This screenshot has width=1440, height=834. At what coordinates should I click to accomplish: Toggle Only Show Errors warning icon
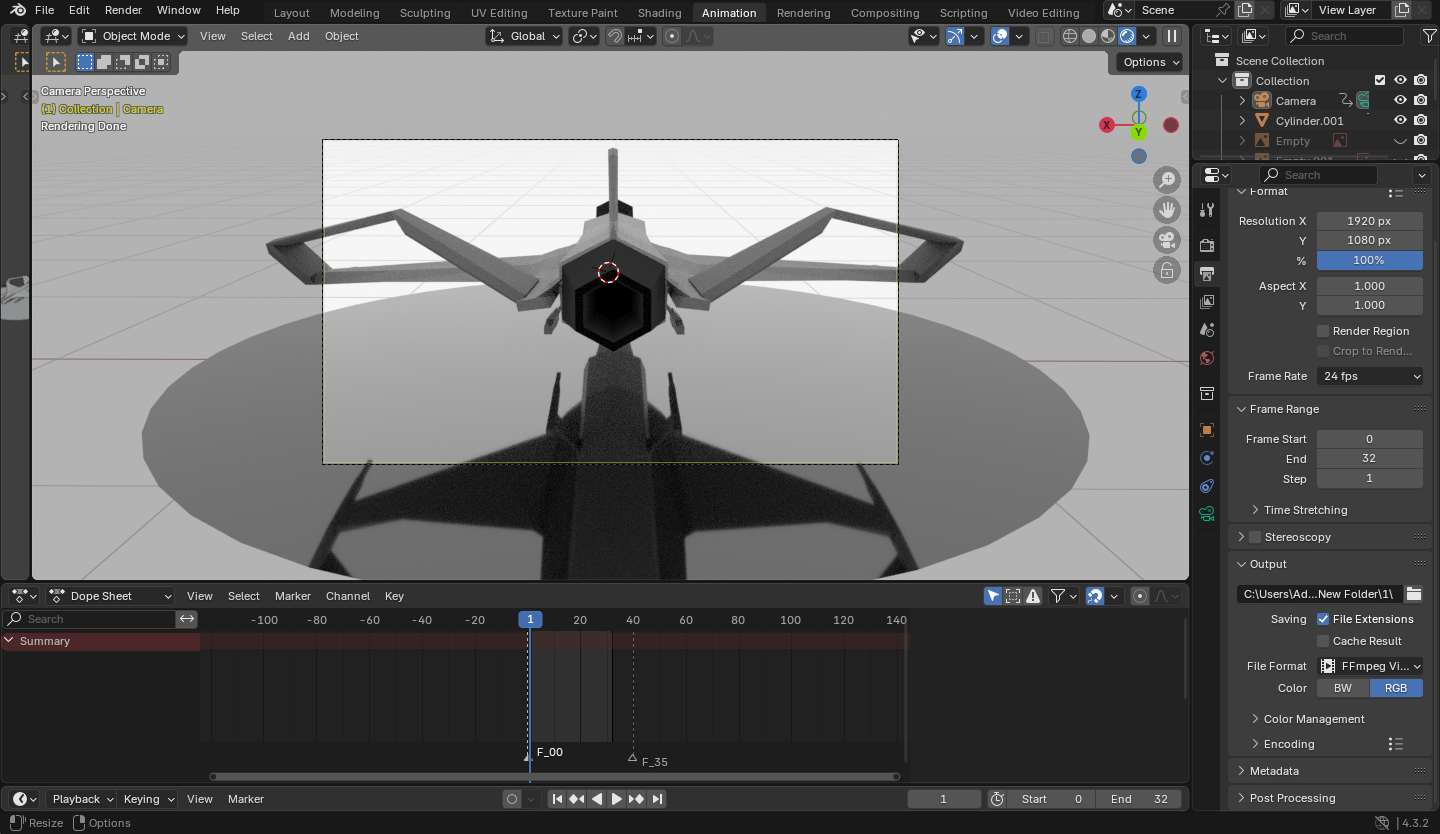coord(1033,596)
